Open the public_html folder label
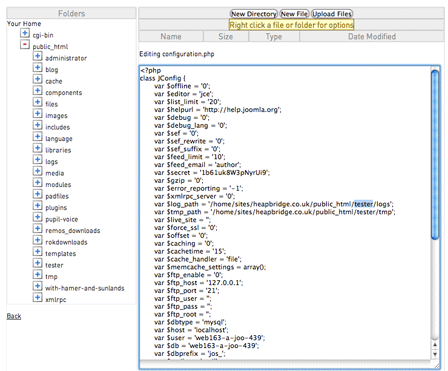Viewport: 448px width, 371px height. coord(50,47)
